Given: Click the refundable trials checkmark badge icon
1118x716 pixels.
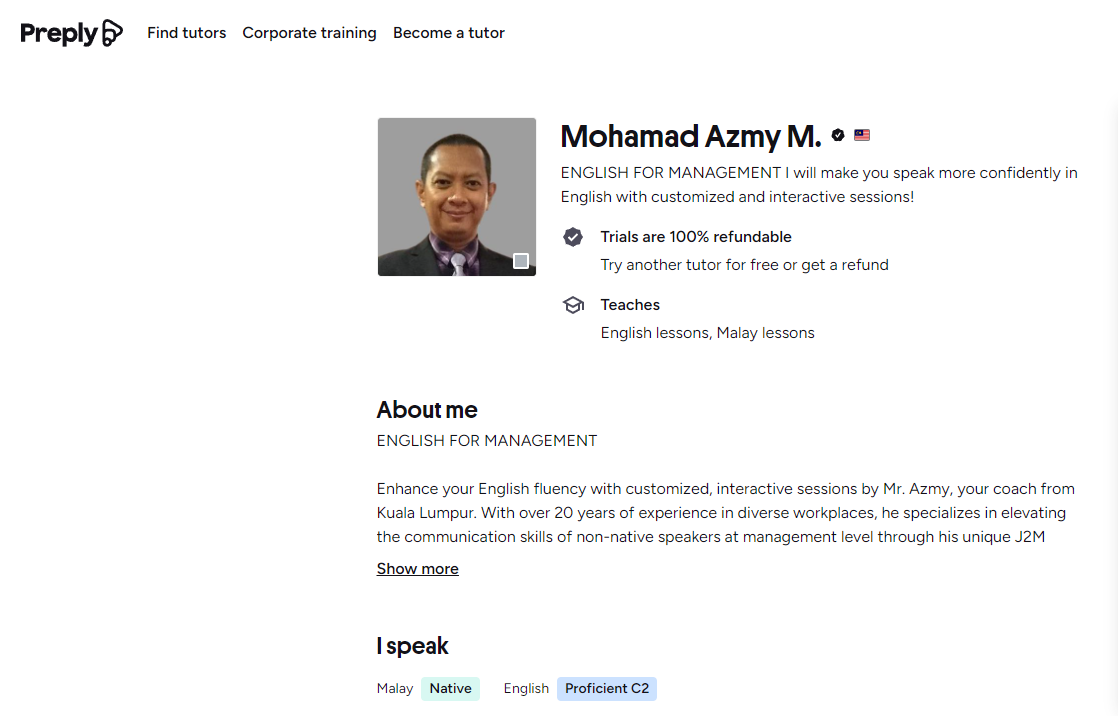Looking at the screenshot, I should pos(573,237).
